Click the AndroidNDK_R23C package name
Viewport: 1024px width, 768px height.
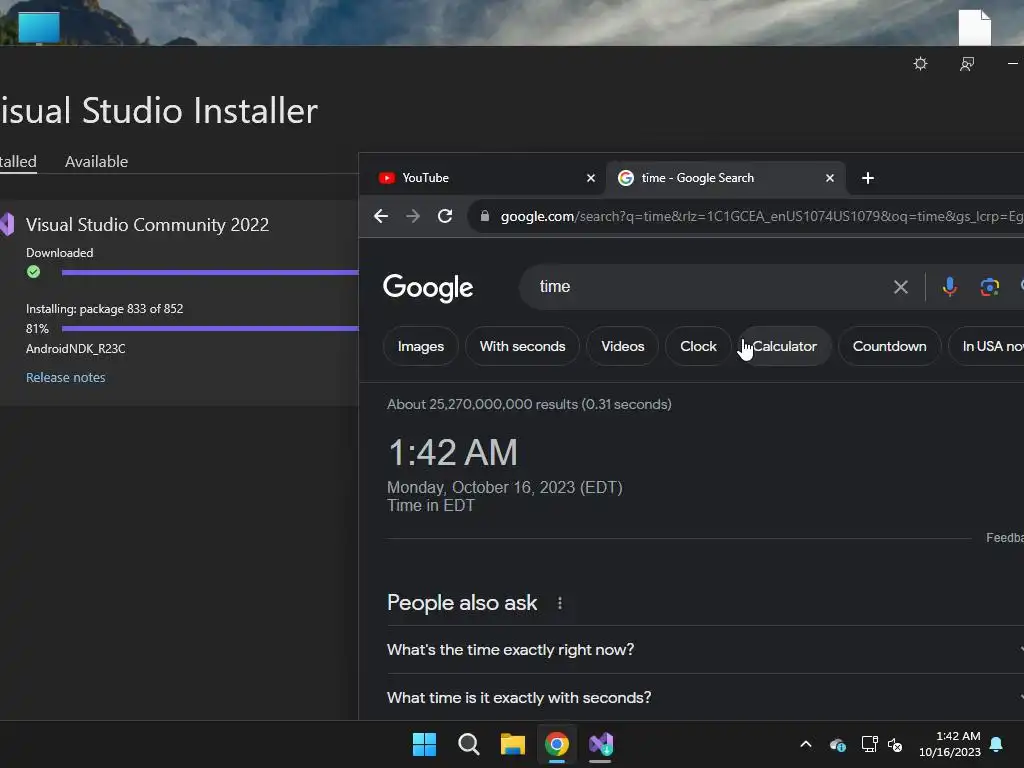point(76,349)
